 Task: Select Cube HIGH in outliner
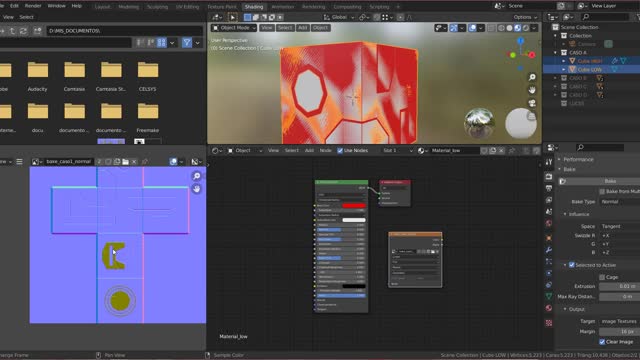click(589, 61)
